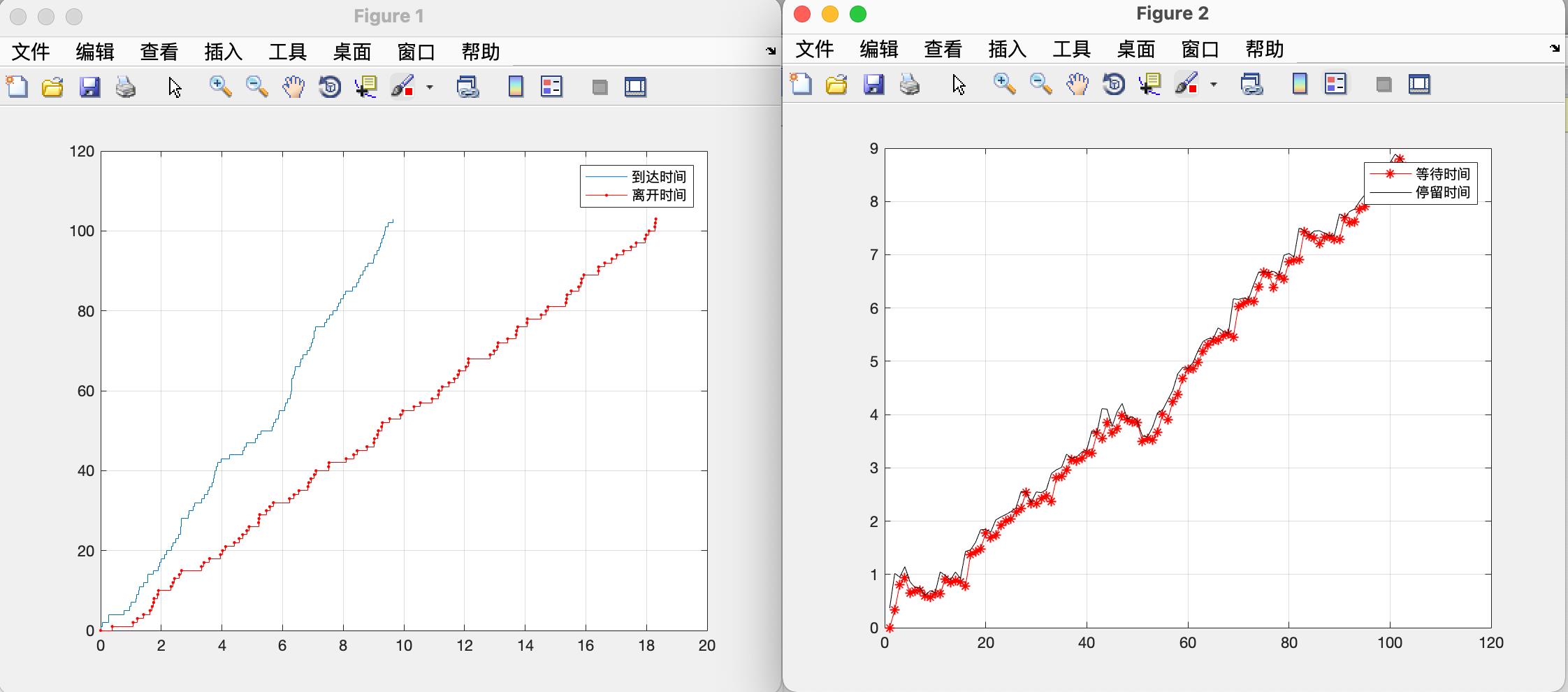Hide Plot Tools icon in Figure 1

600,87
